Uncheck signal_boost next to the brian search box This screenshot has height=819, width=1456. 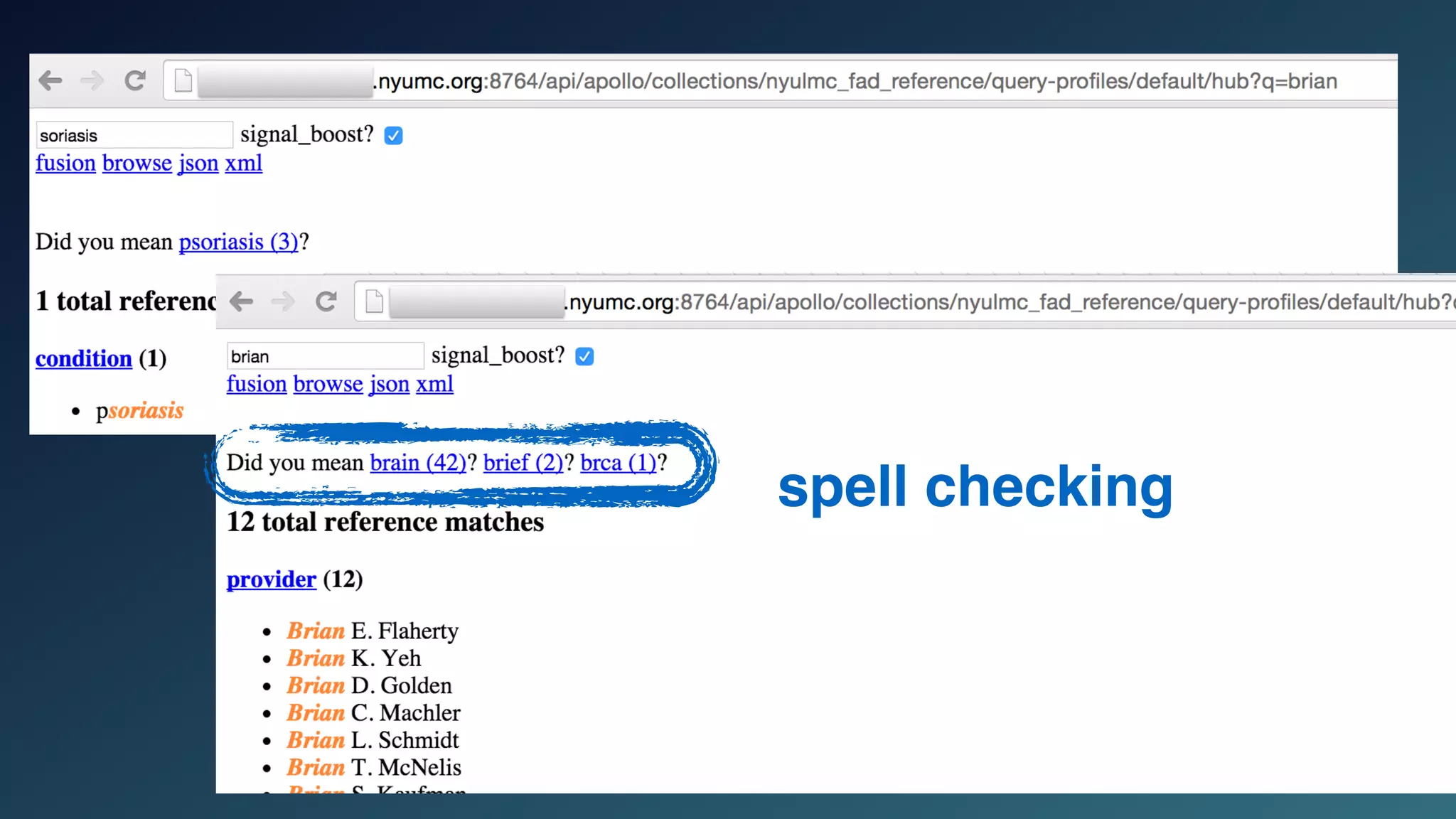[584, 356]
